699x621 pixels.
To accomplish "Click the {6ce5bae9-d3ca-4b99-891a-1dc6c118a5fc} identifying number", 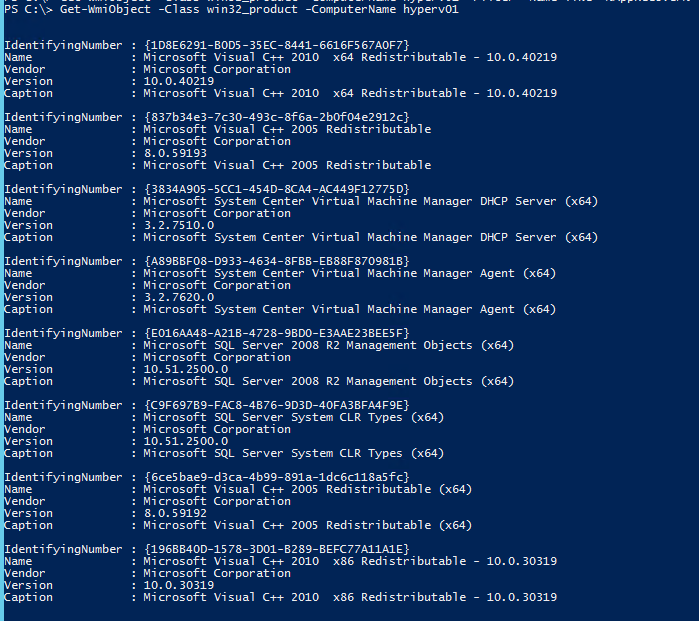I will click(x=276, y=477).
